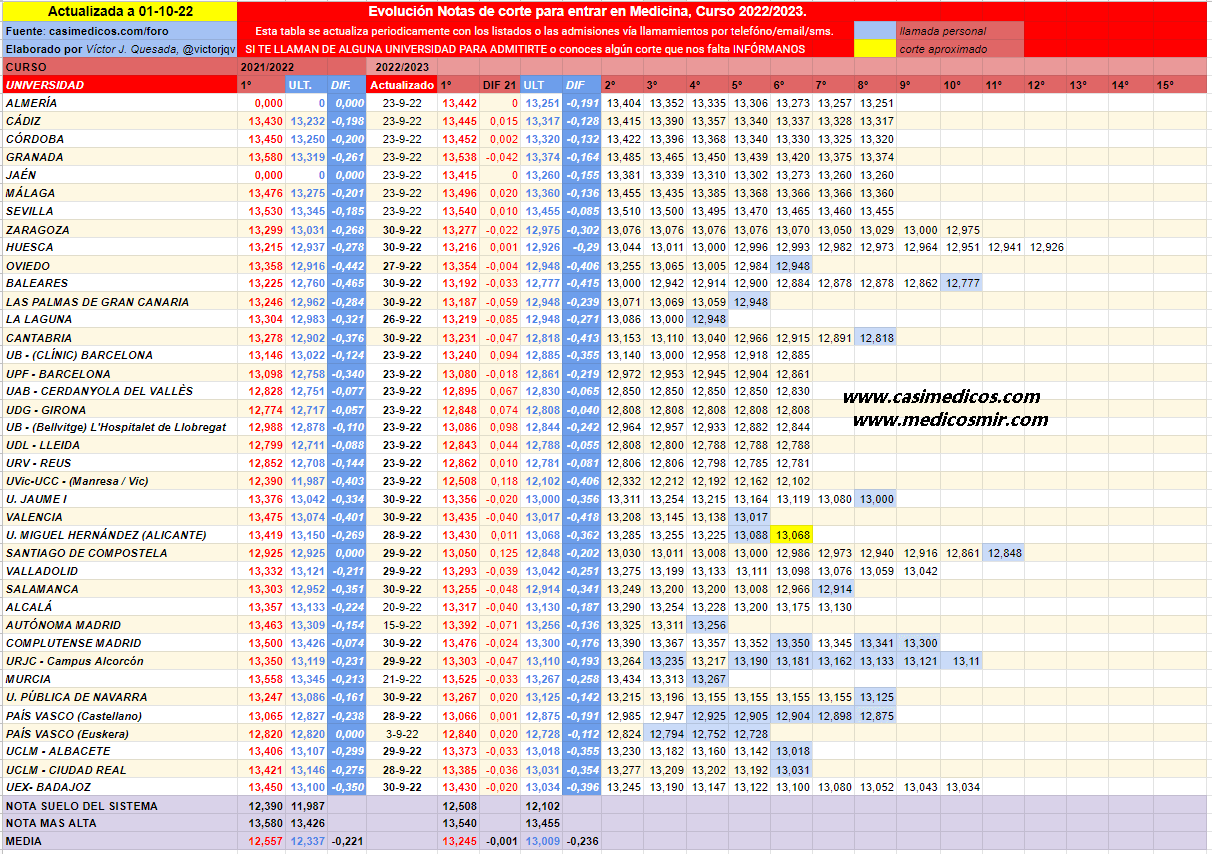The width and height of the screenshot is (1212, 854).
Task: Click Granada's 2021/2022 first cutoff '13,580'
Action: tap(264, 157)
